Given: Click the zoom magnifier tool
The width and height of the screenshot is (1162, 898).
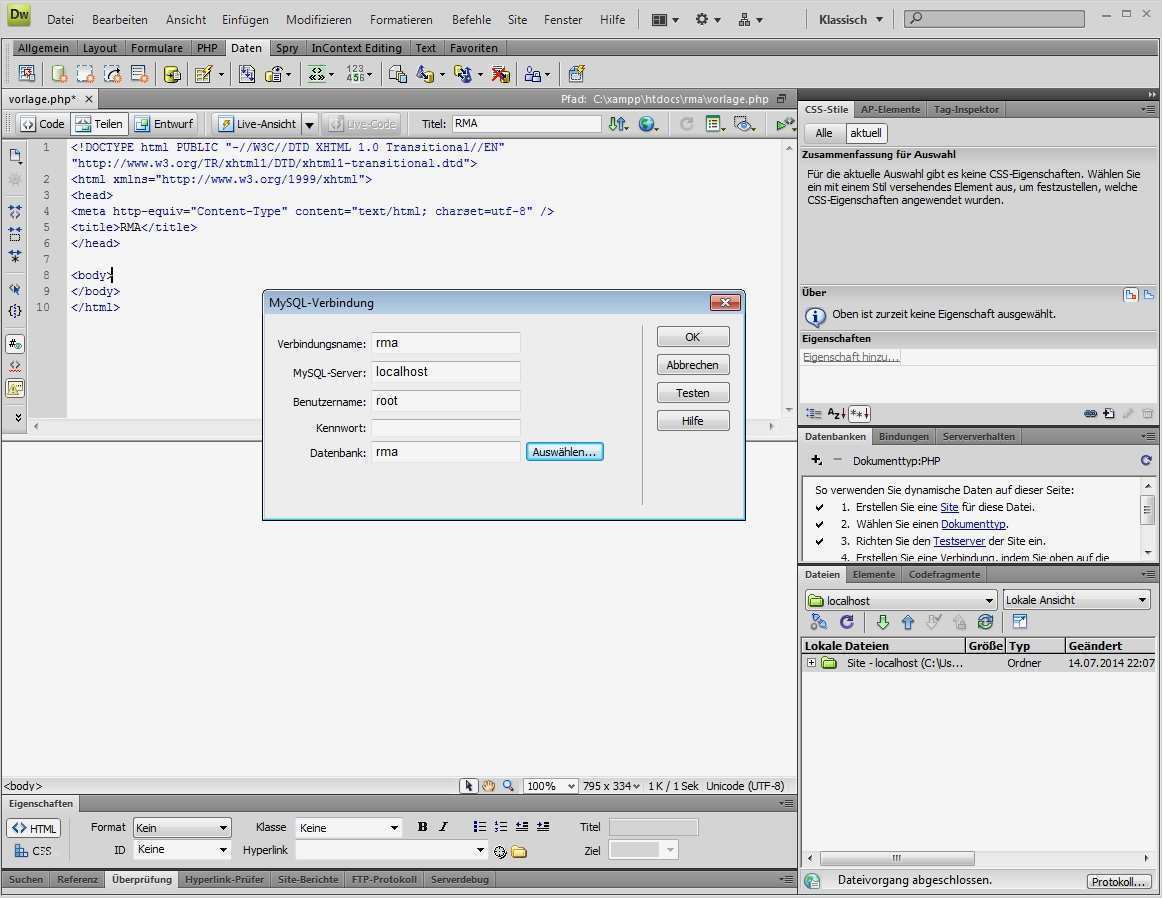Looking at the screenshot, I should (x=508, y=786).
